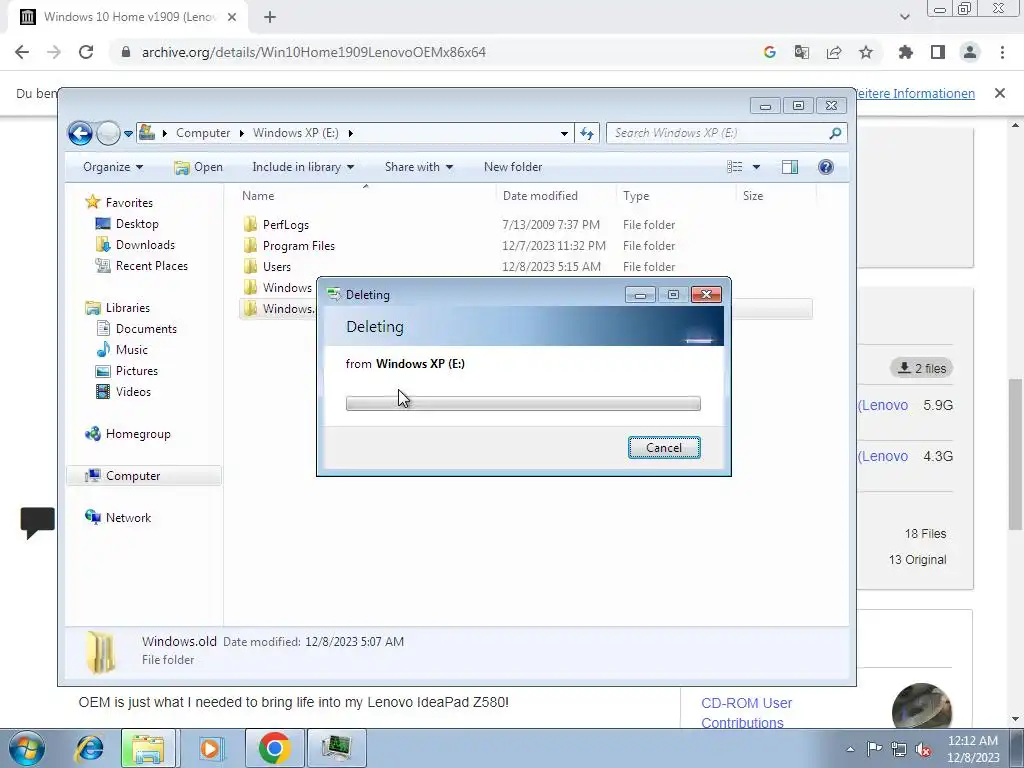Click the Deleting dialog progress bar
Screen dimensions: 1024x768
click(523, 404)
